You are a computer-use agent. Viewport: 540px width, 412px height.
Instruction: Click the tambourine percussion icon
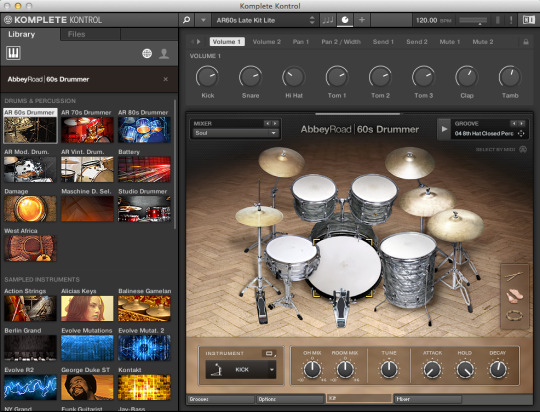point(515,315)
